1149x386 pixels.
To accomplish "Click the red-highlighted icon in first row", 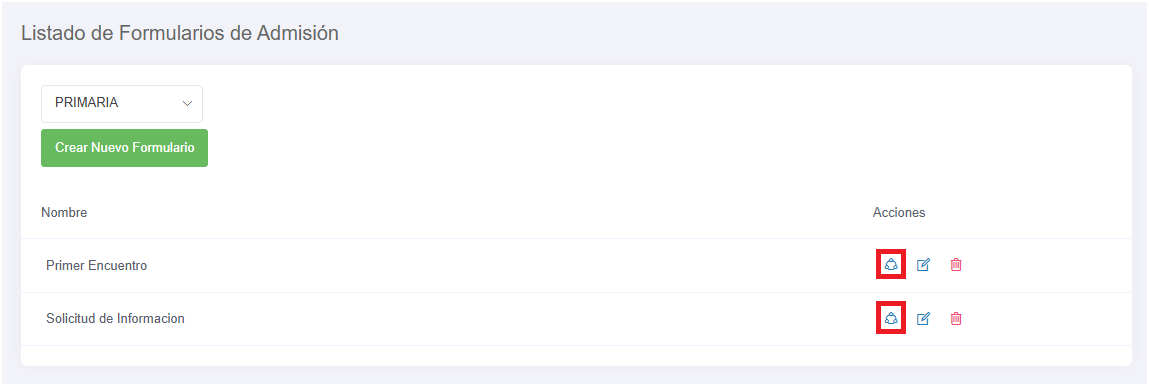I will coord(891,264).
